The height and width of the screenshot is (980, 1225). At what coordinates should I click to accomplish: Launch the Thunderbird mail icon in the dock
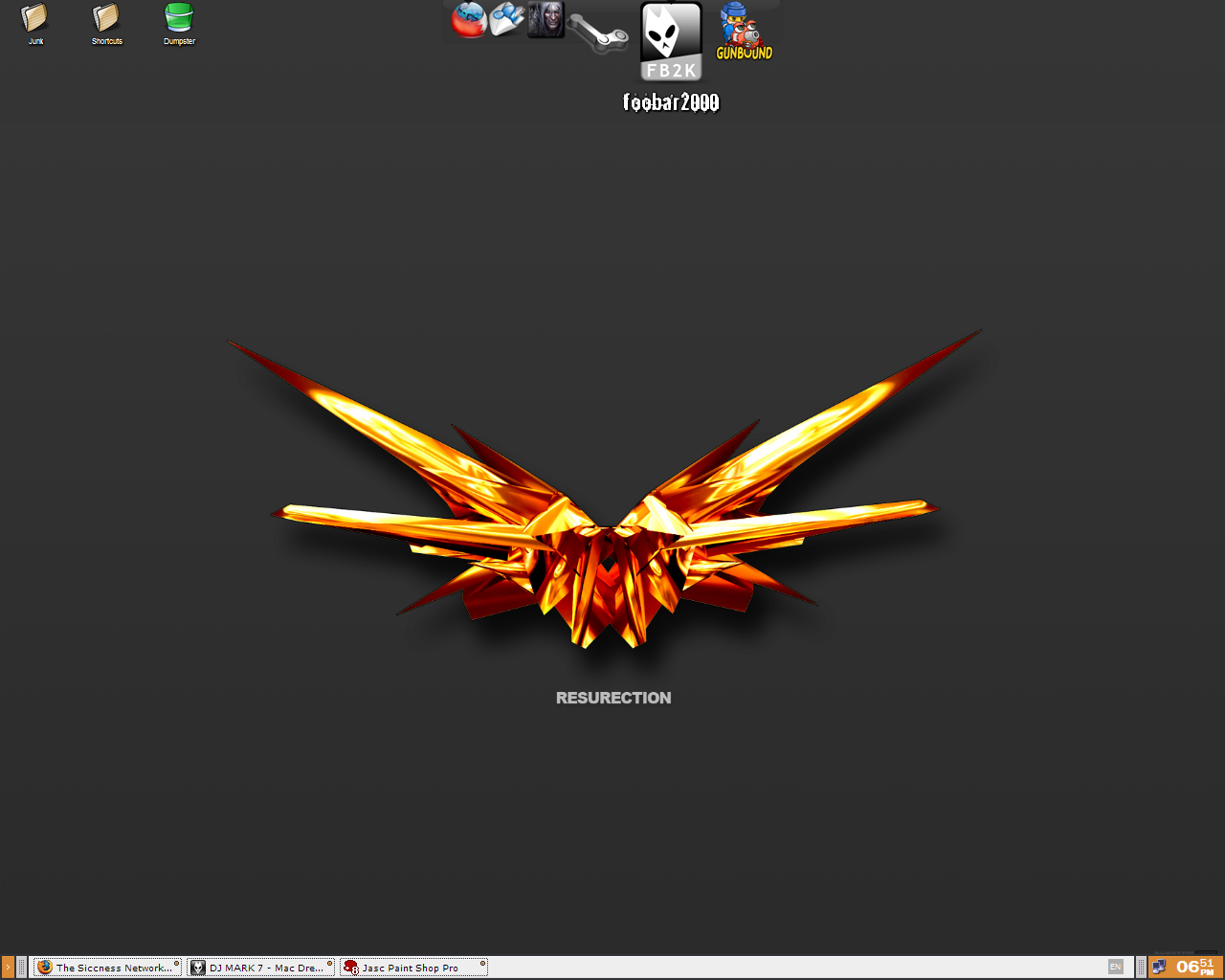point(507,19)
